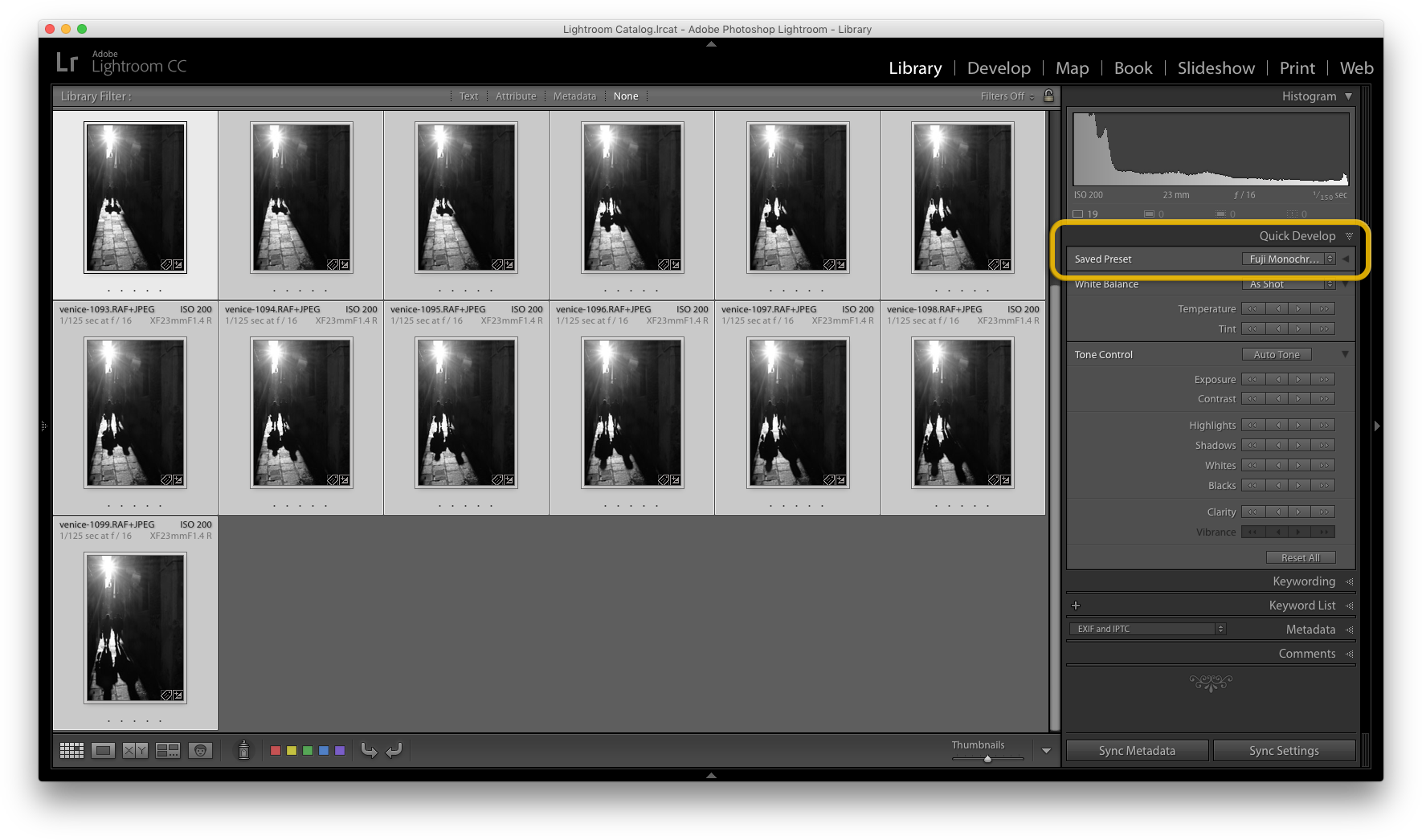Image resolution: width=1422 pixels, height=840 pixels.
Task: Select the venice-1099 photo thumbnail
Action: [134, 627]
